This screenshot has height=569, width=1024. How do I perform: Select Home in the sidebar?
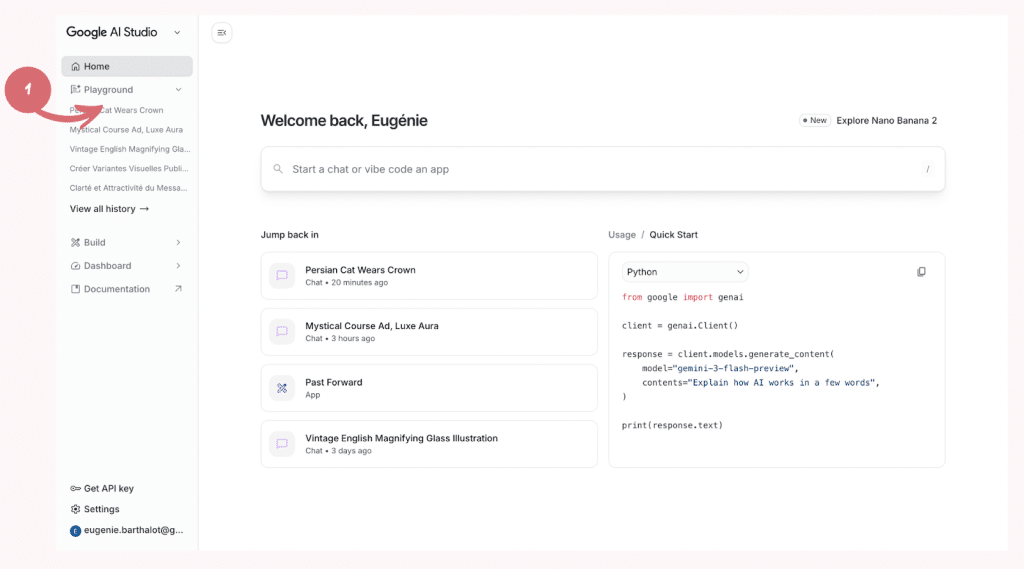point(127,67)
